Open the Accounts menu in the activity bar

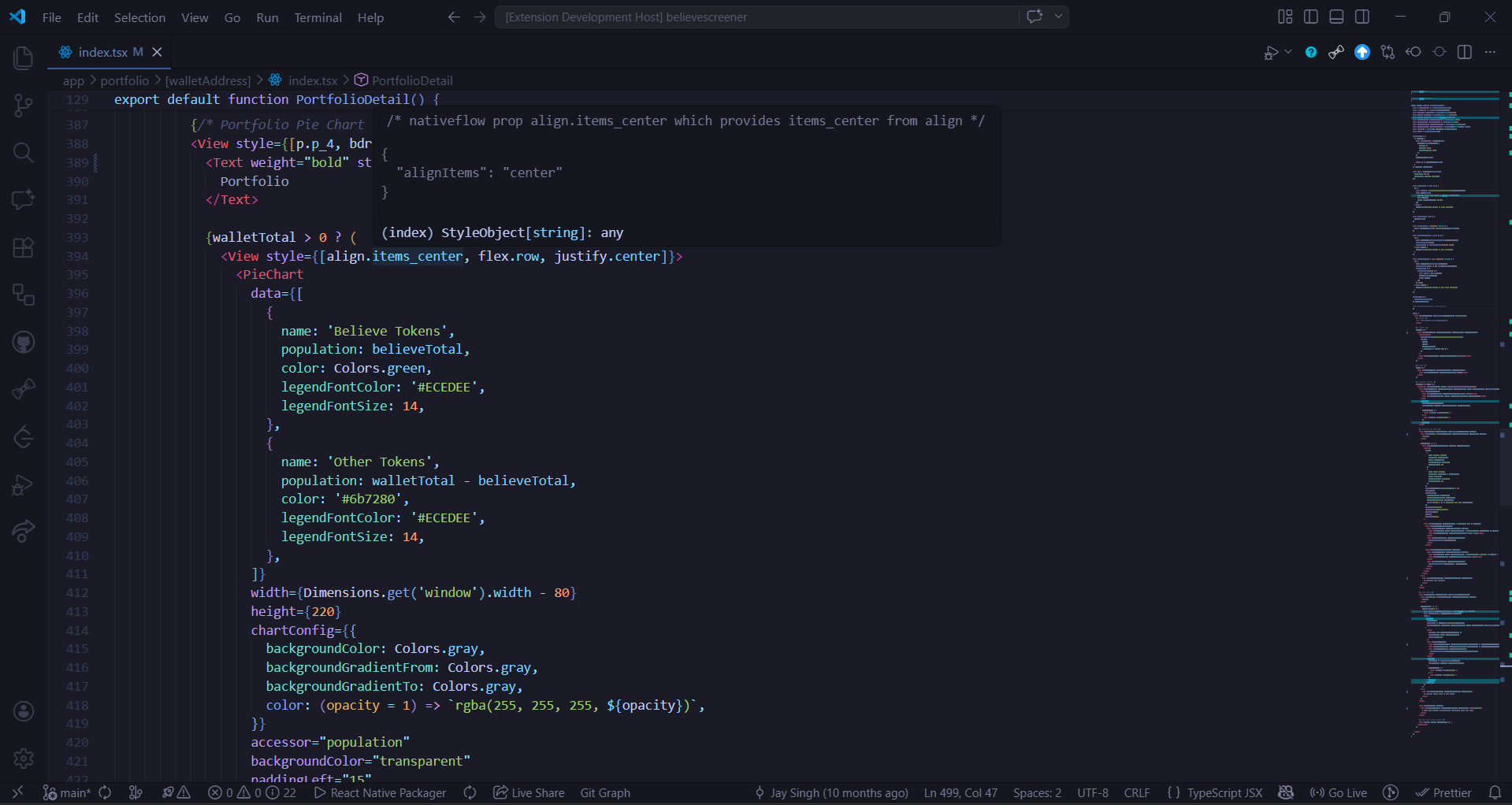(x=24, y=711)
